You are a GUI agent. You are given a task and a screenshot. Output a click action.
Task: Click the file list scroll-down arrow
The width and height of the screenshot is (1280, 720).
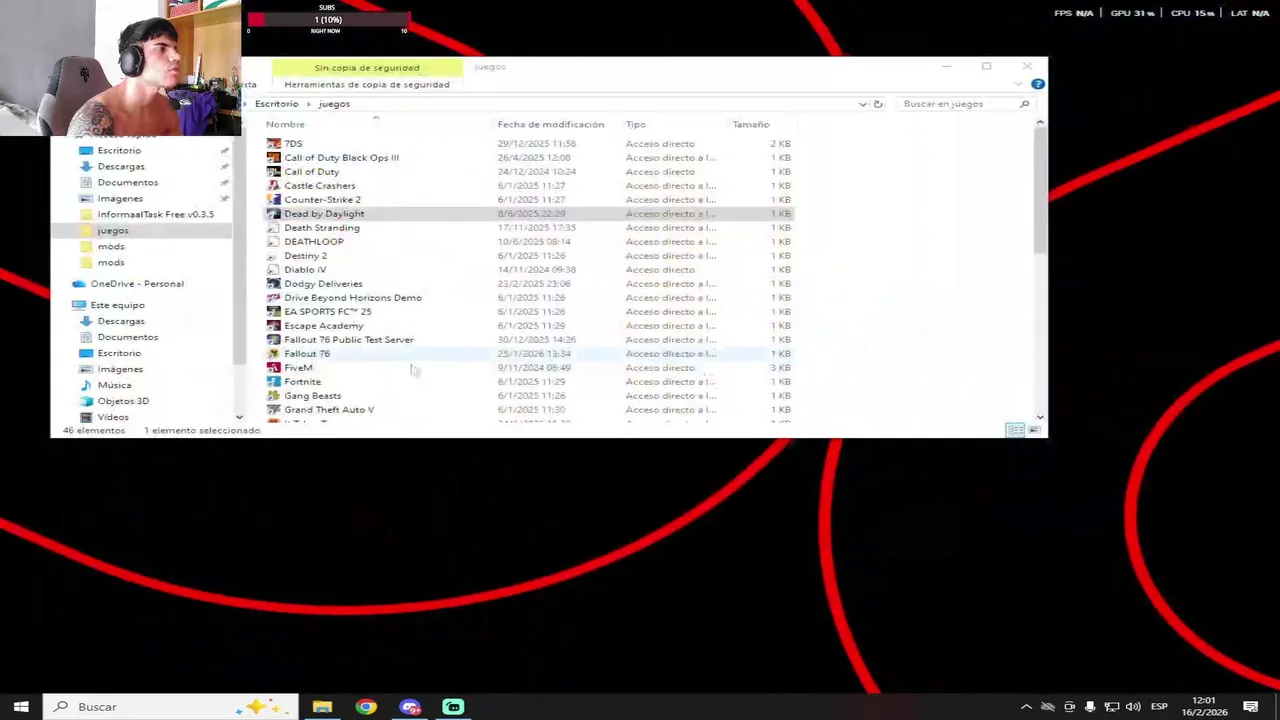point(1040,416)
